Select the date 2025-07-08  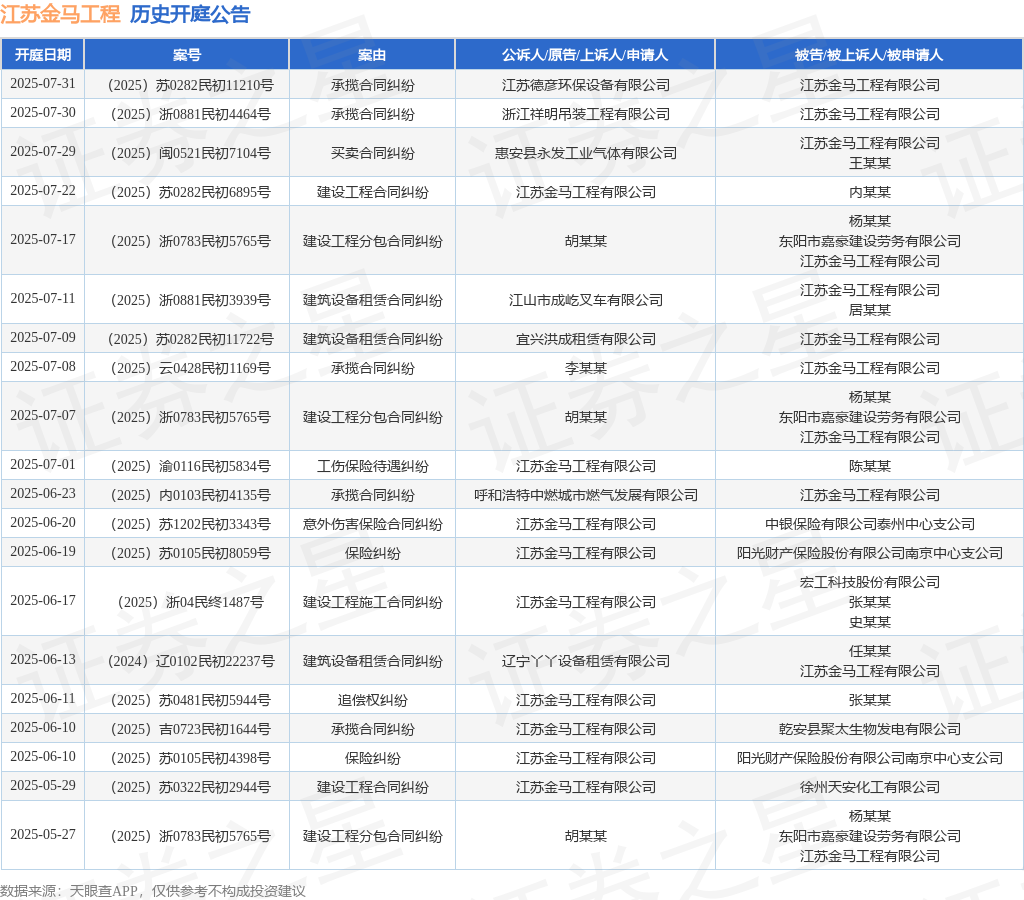tap(43, 366)
